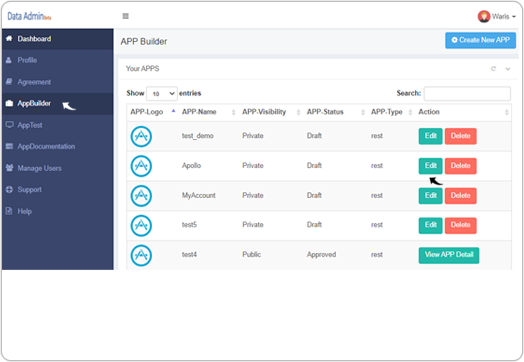The height and width of the screenshot is (362, 524).
Task: Click the Profile person icon
Action: 9,60
